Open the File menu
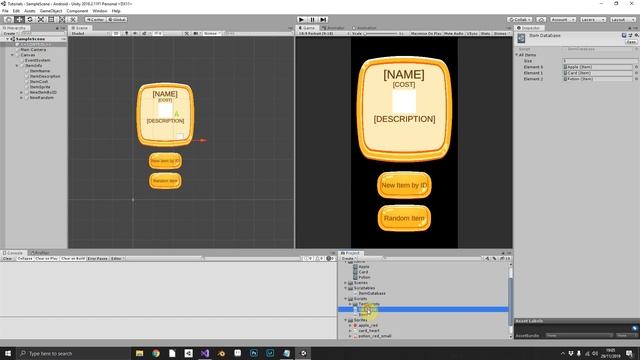640x360 pixels. pyautogui.click(x=5, y=11)
